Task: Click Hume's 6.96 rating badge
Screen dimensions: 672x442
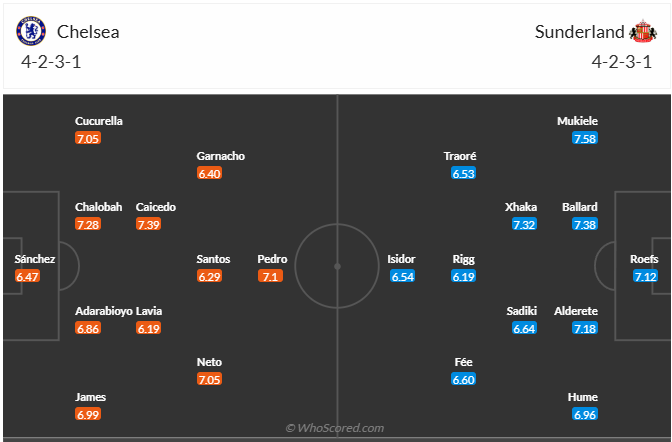Action: 585,413
